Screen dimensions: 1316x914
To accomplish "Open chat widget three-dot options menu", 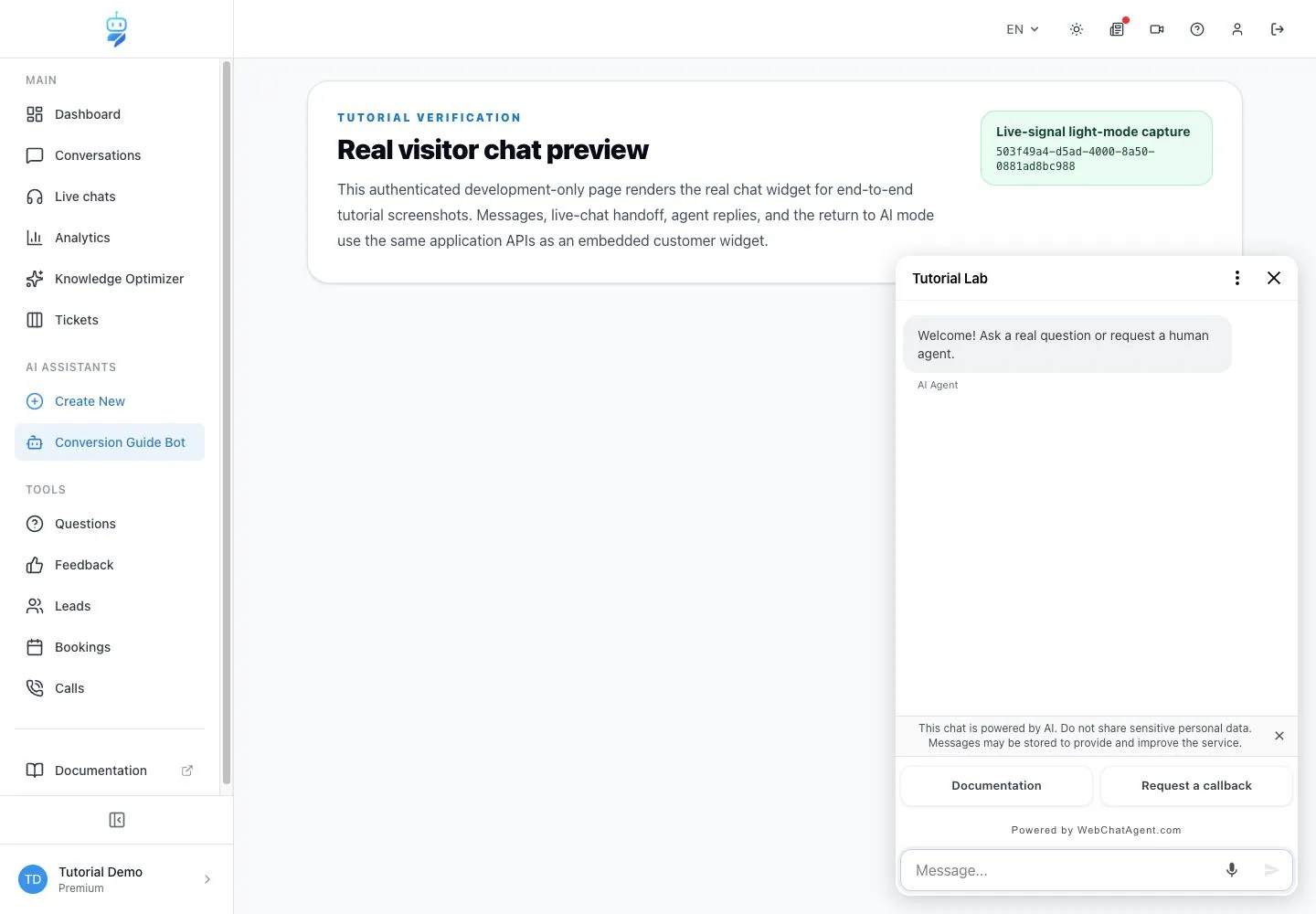I will coord(1237,278).
